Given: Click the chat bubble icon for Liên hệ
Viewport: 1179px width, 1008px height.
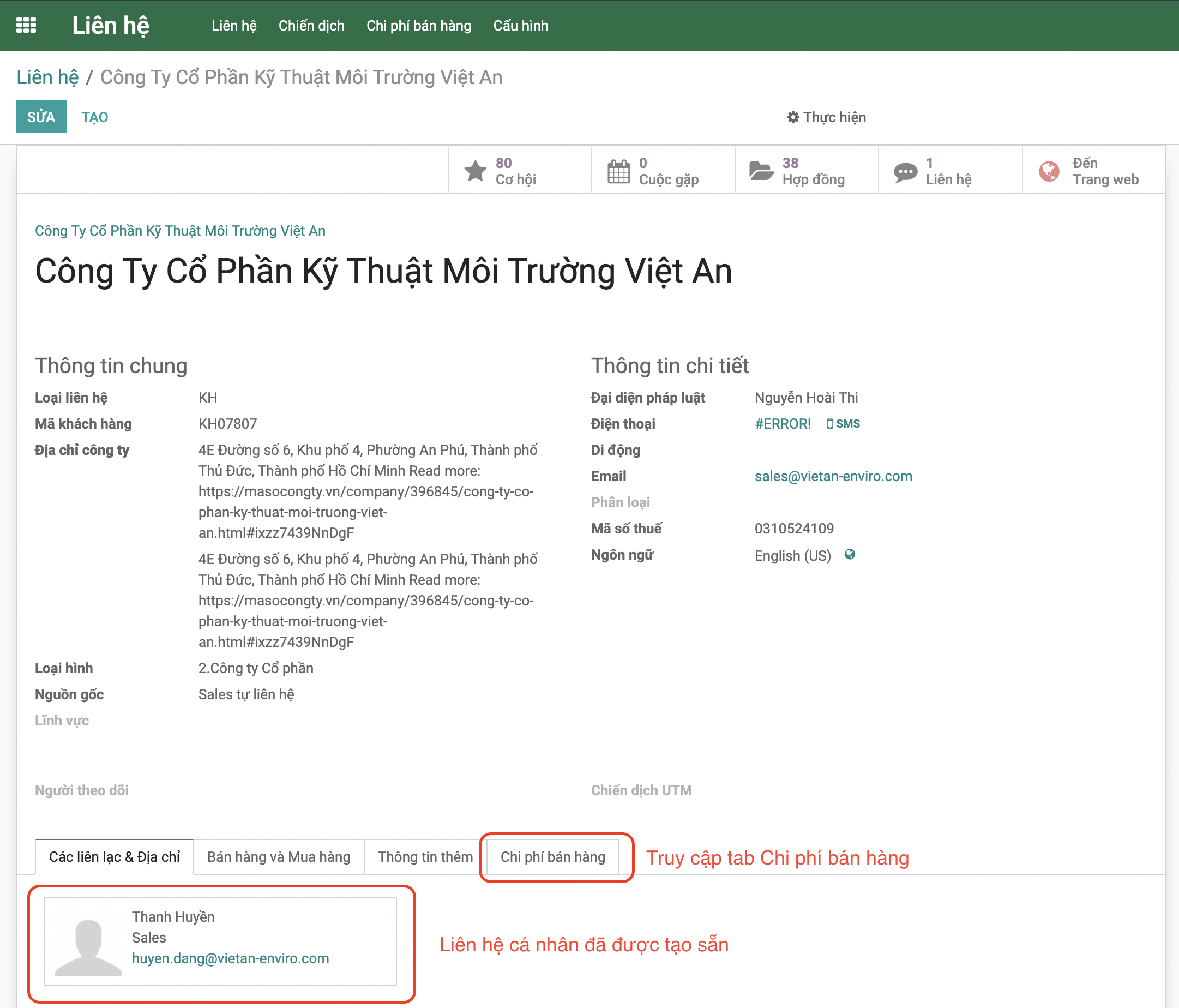Looking at the screenshot, I should tap(905, 171).
